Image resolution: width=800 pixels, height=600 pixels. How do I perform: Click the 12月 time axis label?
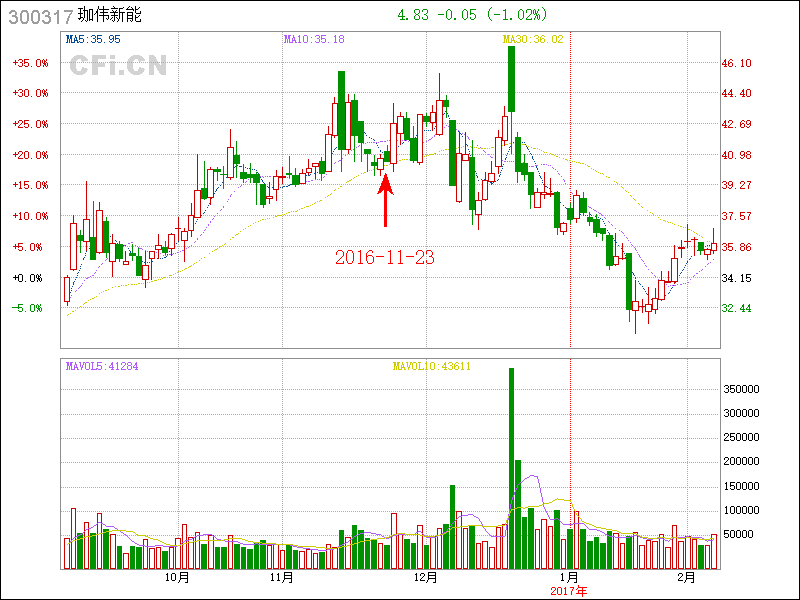[x=426, y=578]
